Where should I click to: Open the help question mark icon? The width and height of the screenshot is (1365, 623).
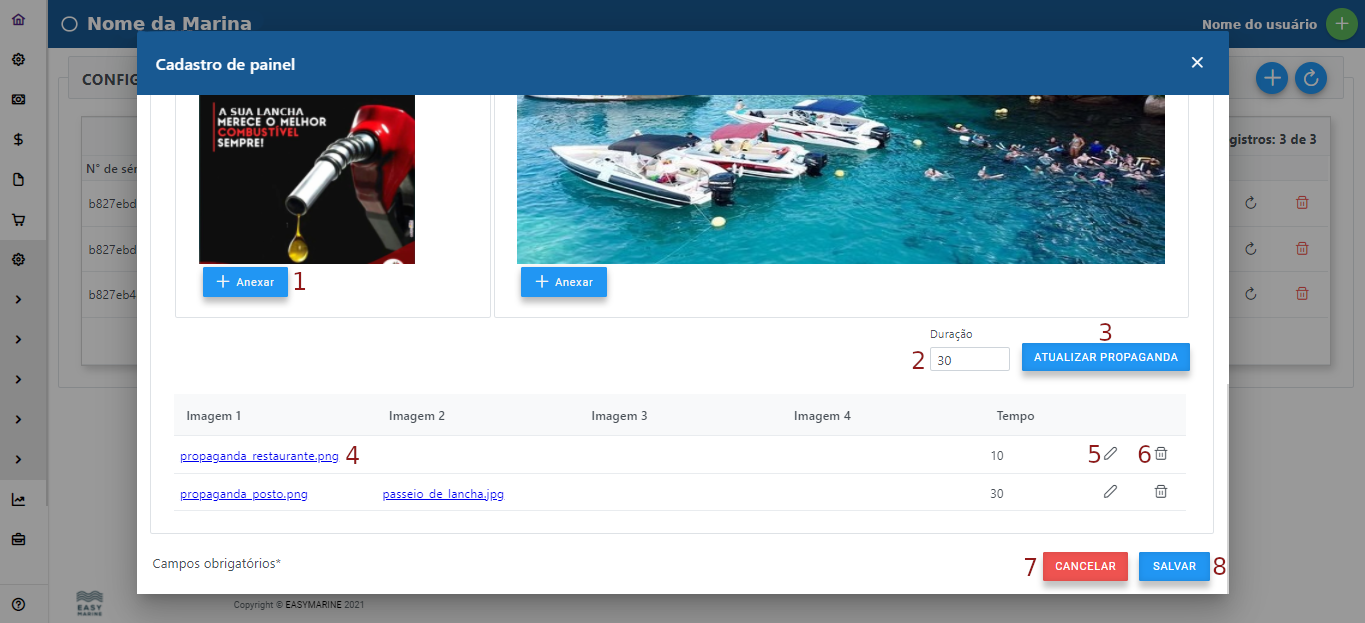18,604
